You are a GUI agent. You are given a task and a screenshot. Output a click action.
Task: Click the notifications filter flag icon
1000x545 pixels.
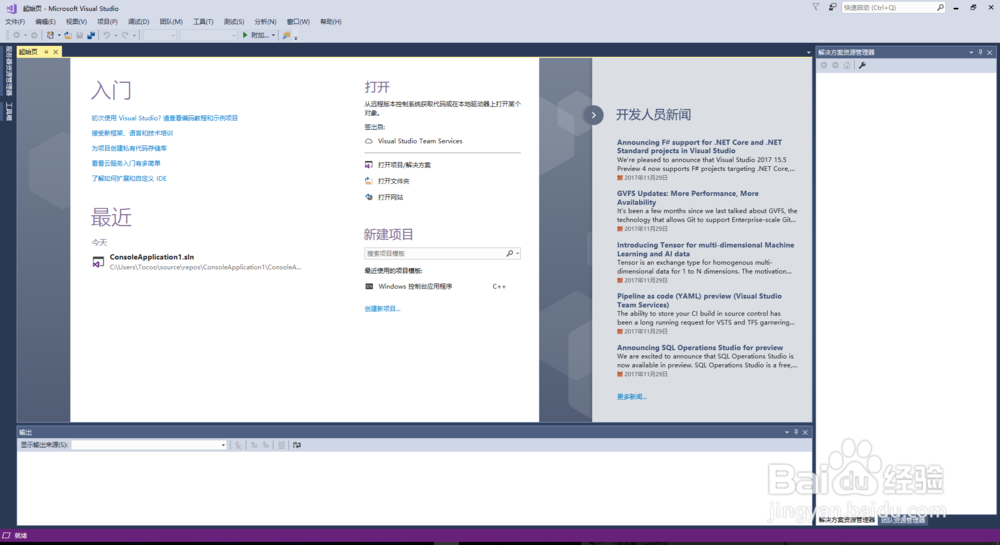tap(816, 7)
